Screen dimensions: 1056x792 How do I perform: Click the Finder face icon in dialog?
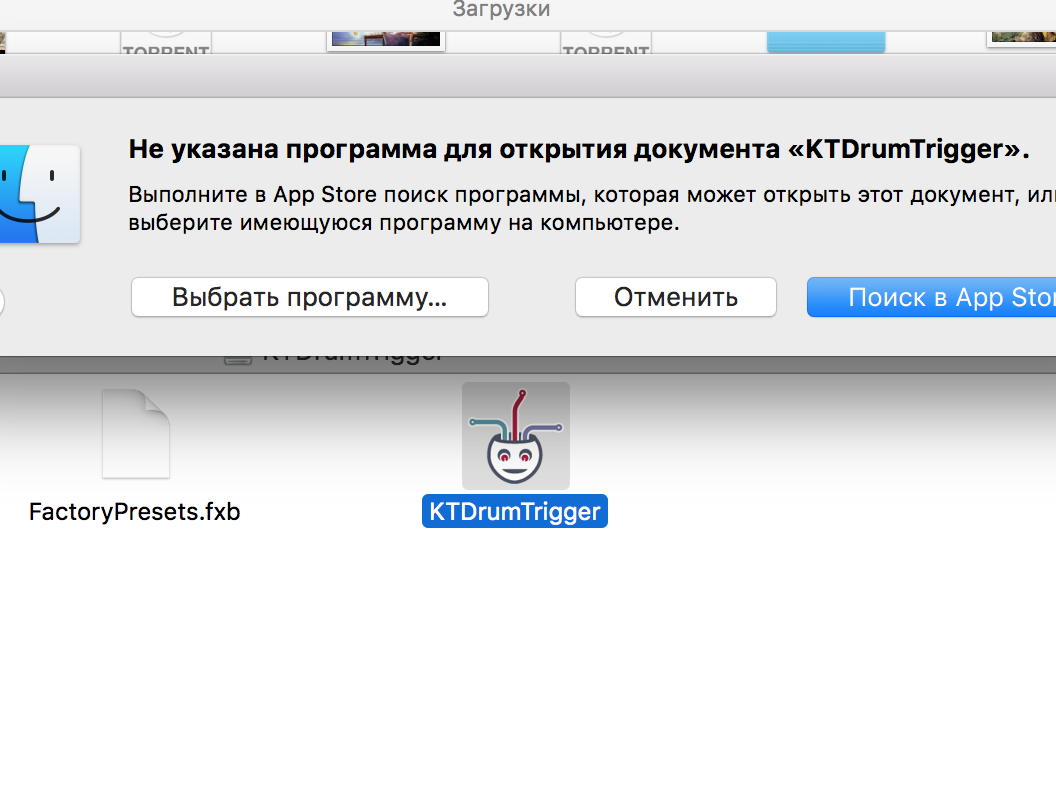40,194
